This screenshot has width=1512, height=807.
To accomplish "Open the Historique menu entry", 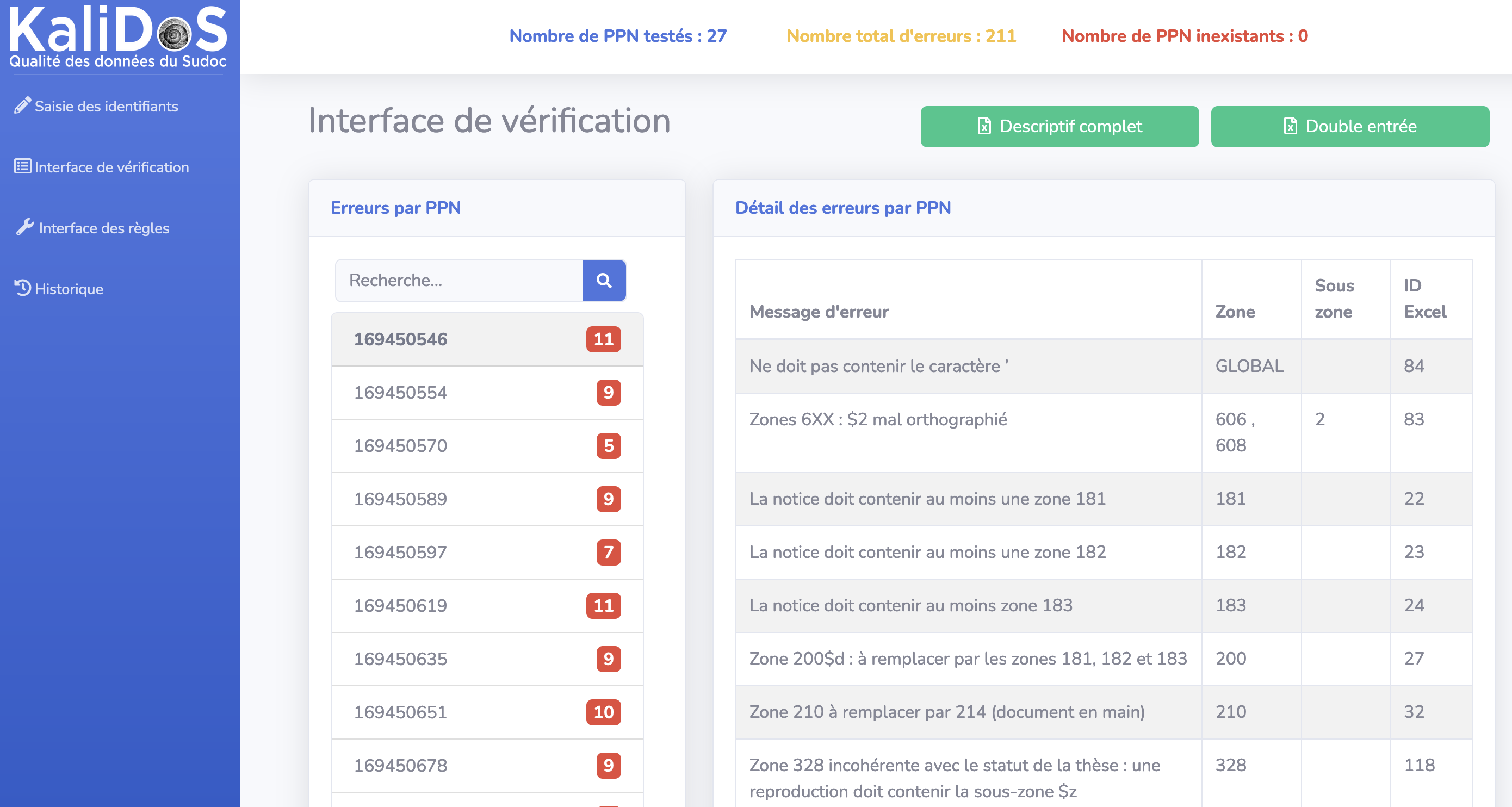I will [x=69, y=289].
